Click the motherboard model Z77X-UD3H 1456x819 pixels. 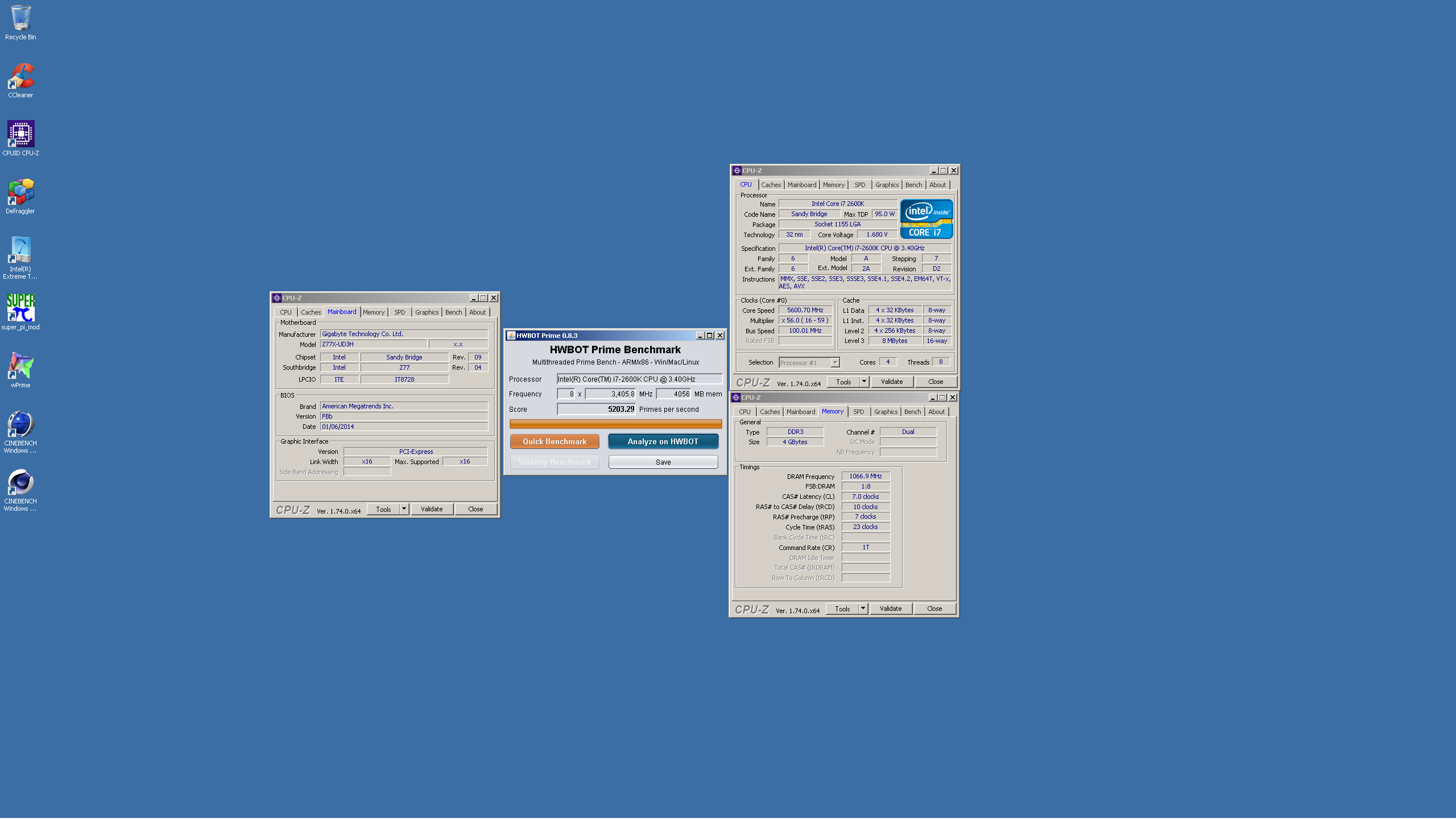(374, 345)
